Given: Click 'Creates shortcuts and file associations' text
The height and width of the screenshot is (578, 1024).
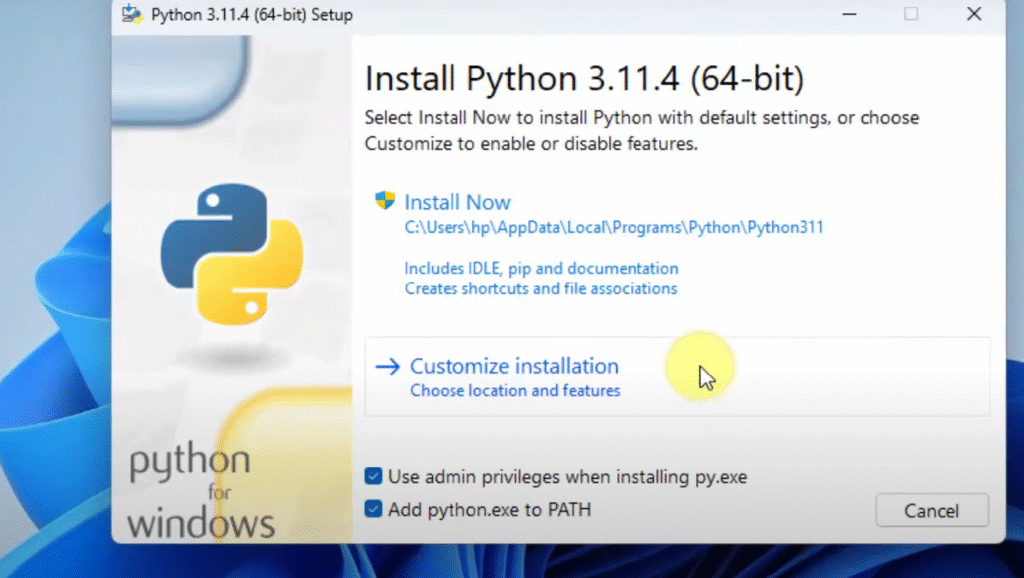Looking at the screenshot, I should point(540,289).
